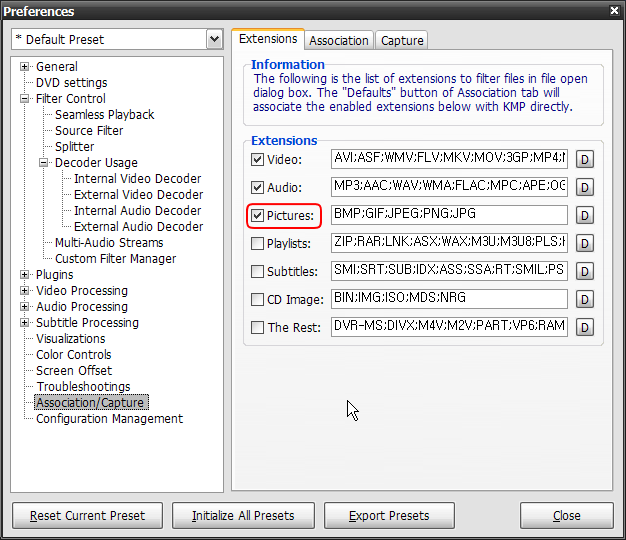Screen dimensions: 626x540
Task: Click the Pictures extensions text field
Action: pyautogui.click(x=449, y=215)
